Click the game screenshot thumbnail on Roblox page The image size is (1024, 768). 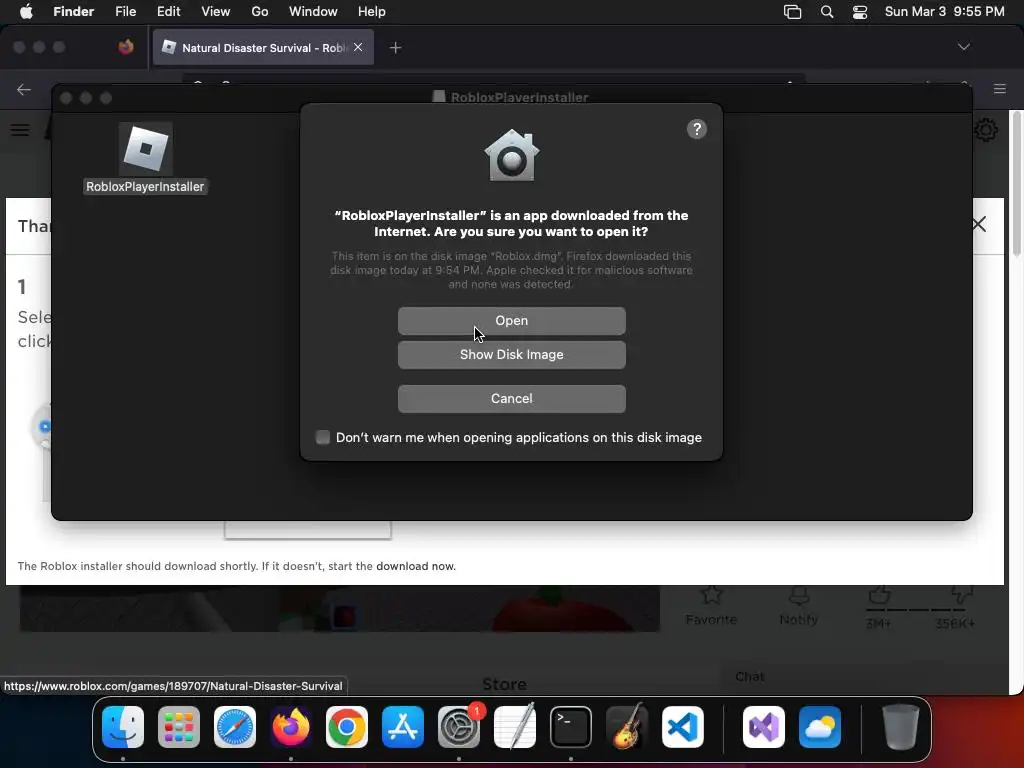340,609
